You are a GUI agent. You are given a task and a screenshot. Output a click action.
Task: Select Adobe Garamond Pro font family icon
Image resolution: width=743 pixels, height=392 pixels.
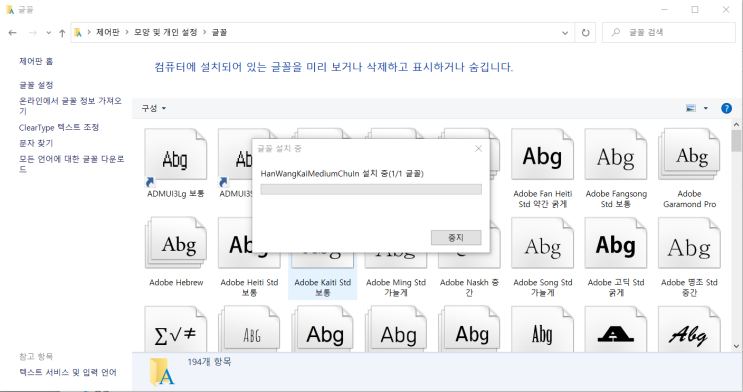pos(689,155)
